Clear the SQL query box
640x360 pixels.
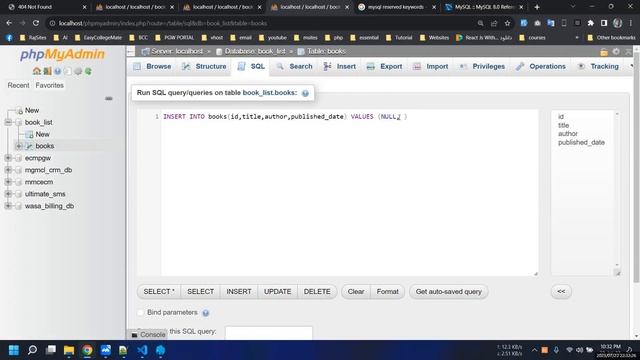356,291
